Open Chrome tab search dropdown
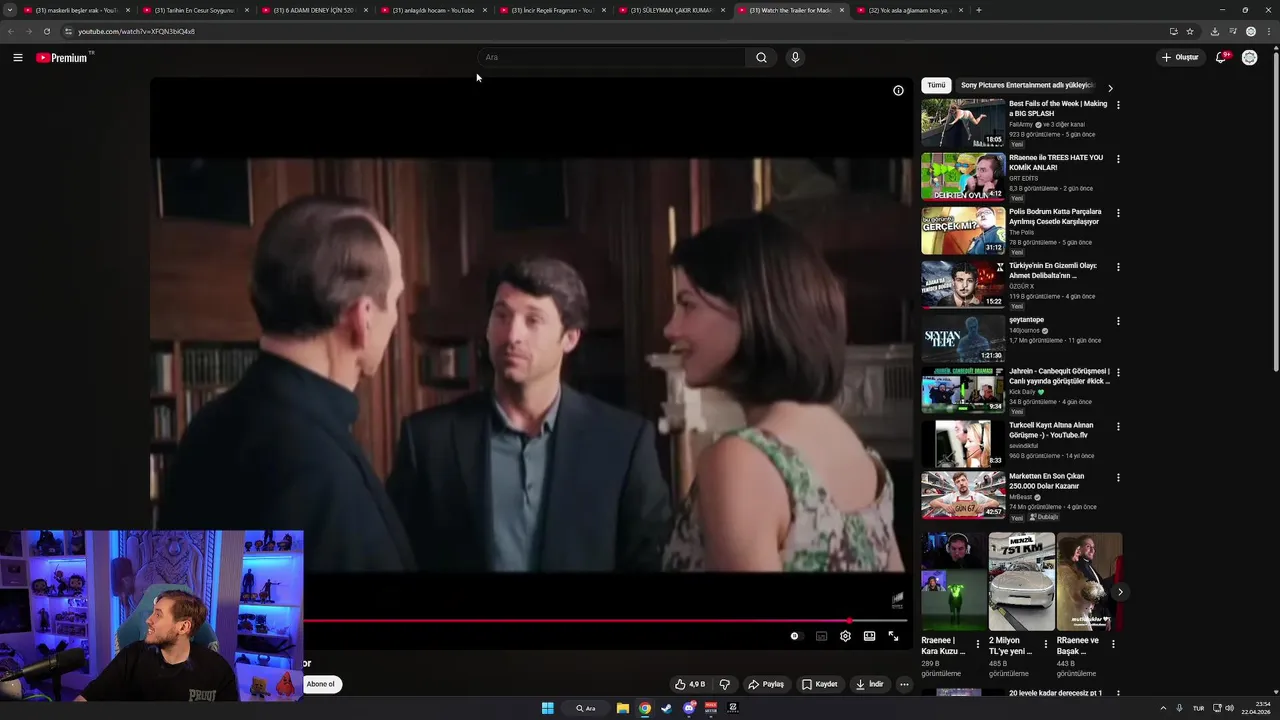Image resolution: width=1280 pixels, height=720 pixels. (x=10, y=10)
